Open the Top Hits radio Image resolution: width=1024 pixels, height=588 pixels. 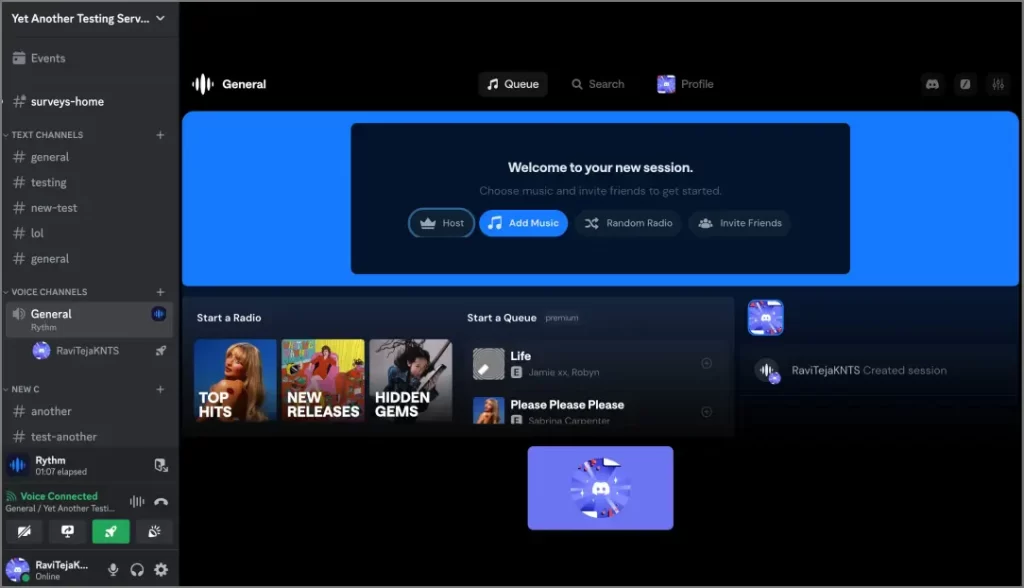235,380
